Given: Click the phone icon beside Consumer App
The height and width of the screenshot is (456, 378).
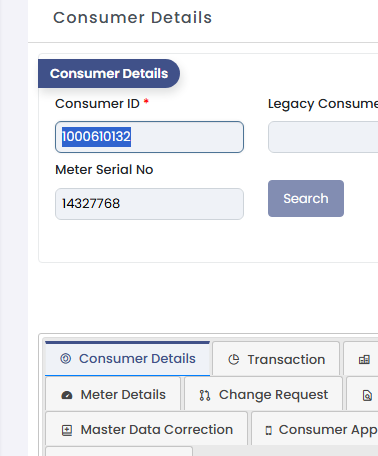Looking at the screenshot, I should tap(268, 430).
